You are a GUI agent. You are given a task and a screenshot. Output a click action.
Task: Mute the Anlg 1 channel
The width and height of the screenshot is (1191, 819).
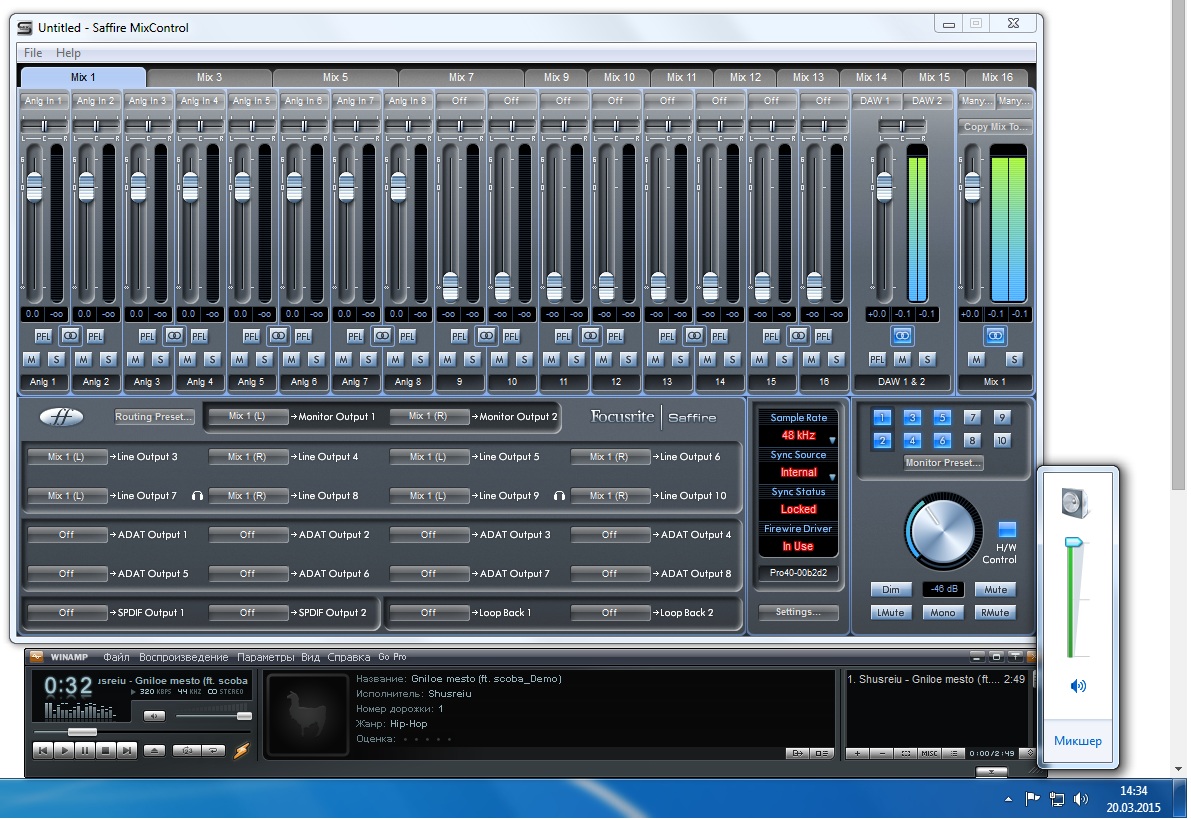(x=32, y=359)
